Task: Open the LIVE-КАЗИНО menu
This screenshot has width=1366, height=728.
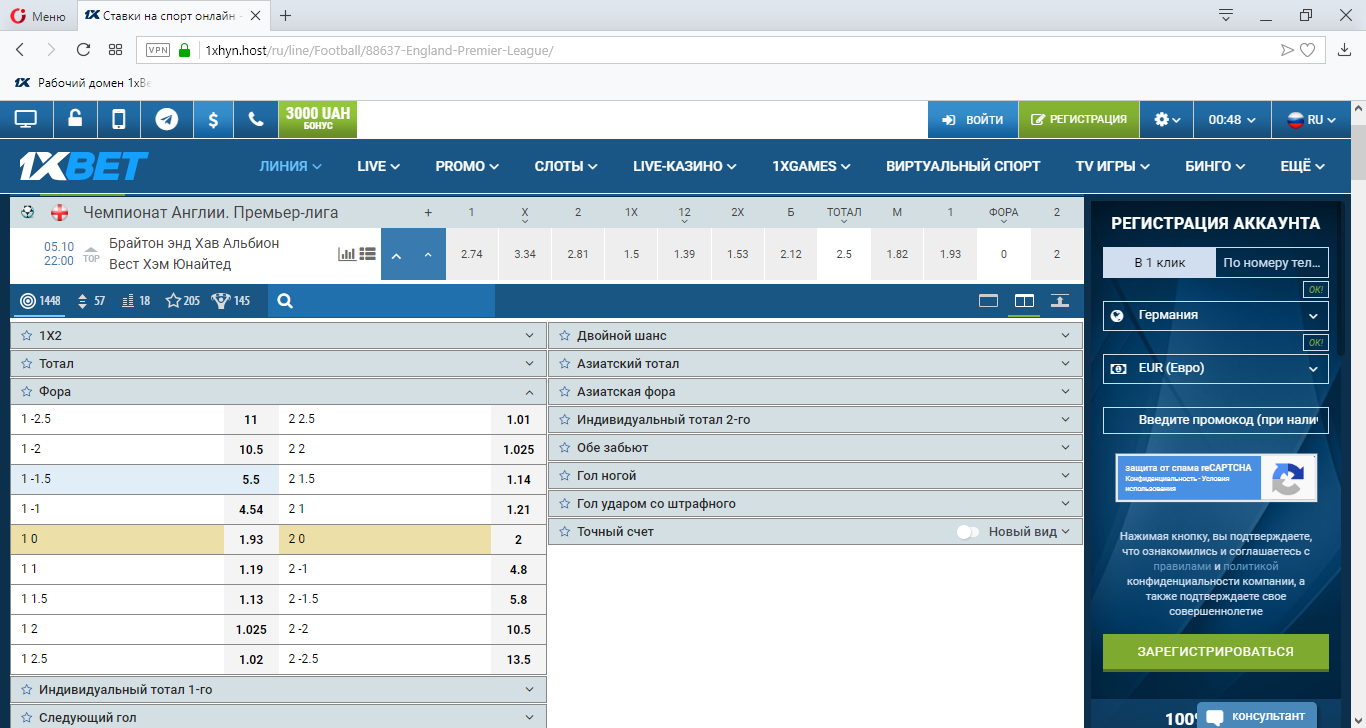Action: tap(685, 166)
